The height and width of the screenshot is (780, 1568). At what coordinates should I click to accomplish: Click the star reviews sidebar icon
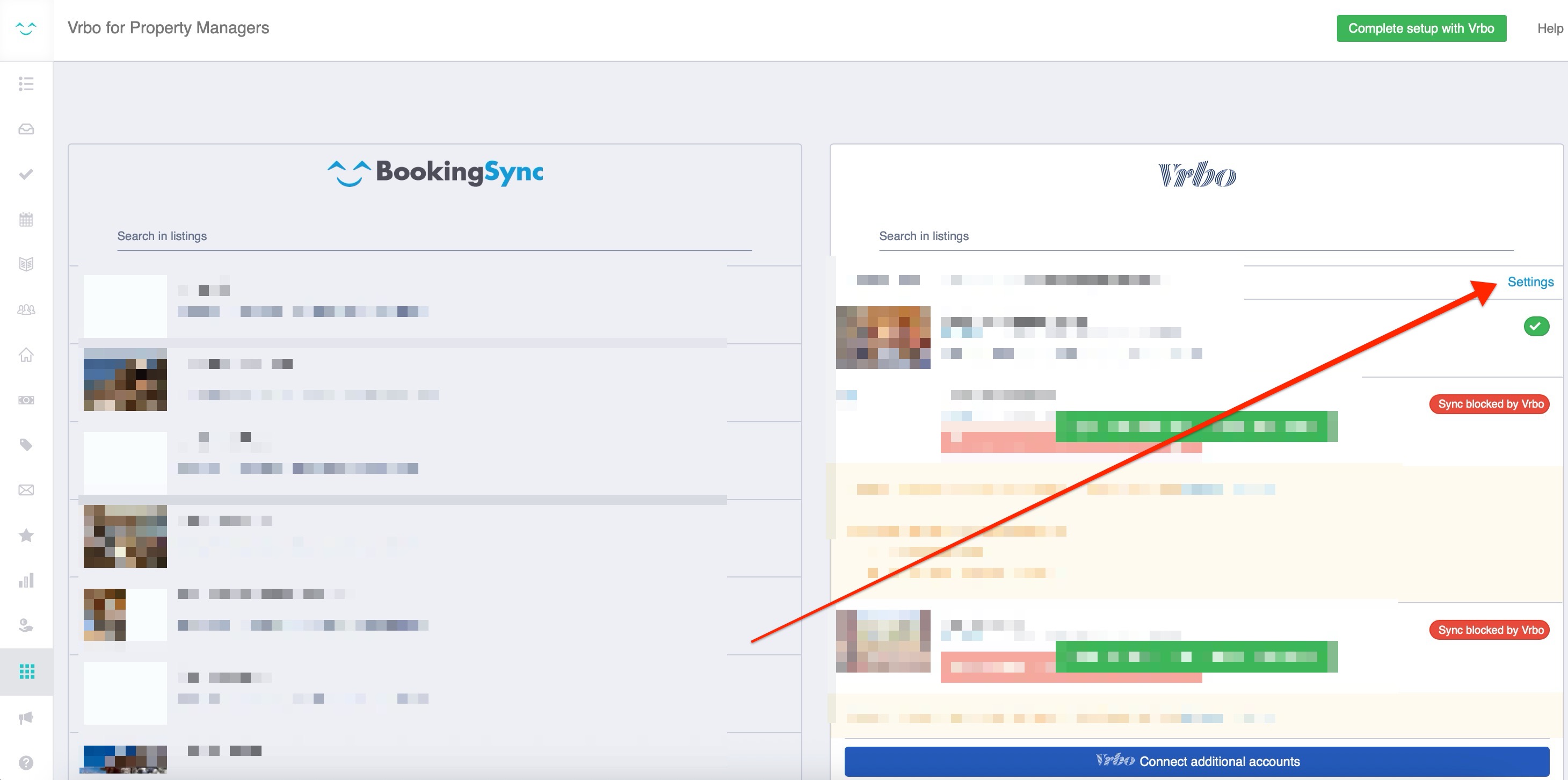(26, 535)
